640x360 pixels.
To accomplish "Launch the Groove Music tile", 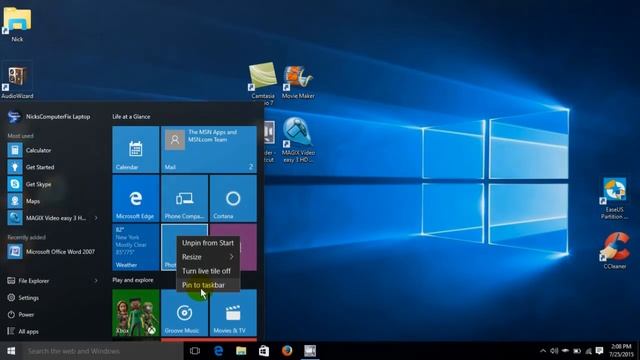I will tap(184, 313).
